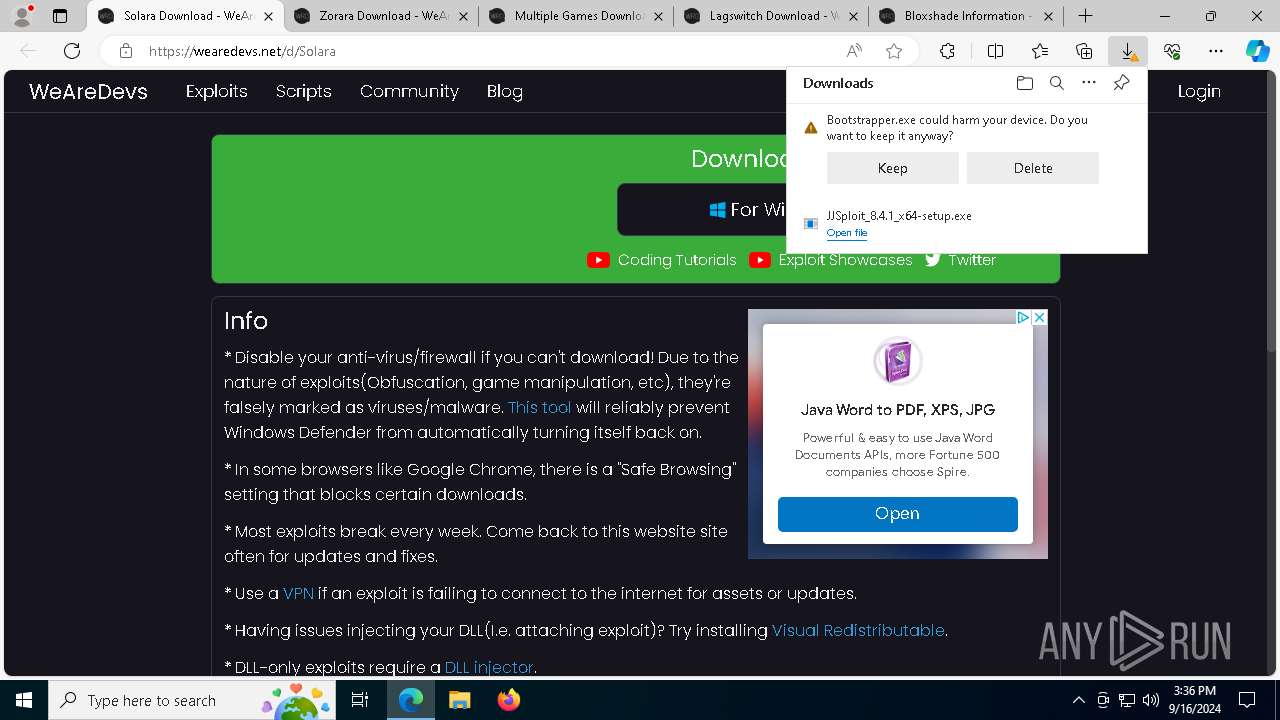Image resolution: width=1280 pixels, height=720 pixels.
Task: Open File Explorer from the taskbar
Action: (x=459, y=700)
